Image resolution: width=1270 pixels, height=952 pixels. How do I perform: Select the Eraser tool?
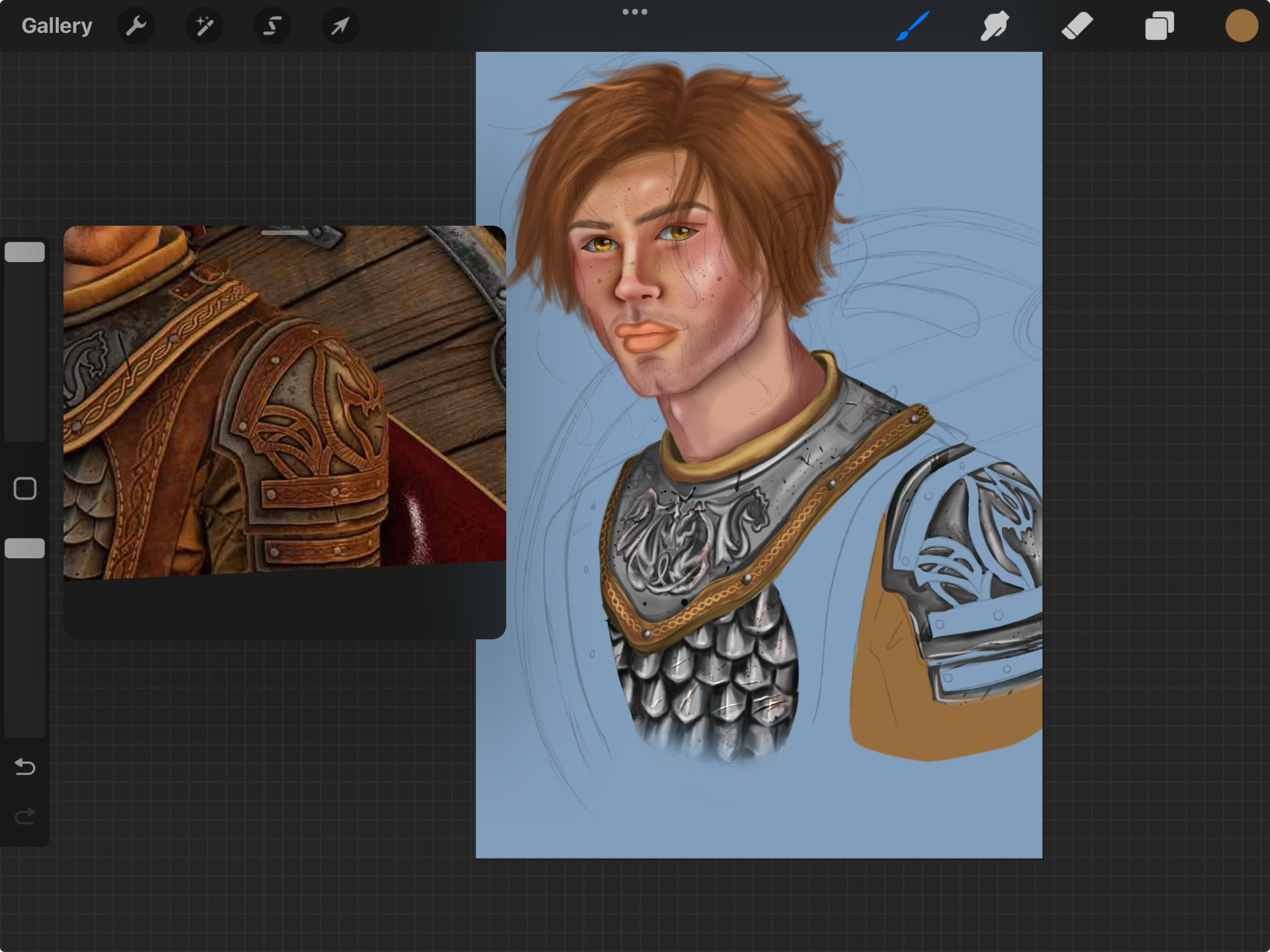point(1077,26)
